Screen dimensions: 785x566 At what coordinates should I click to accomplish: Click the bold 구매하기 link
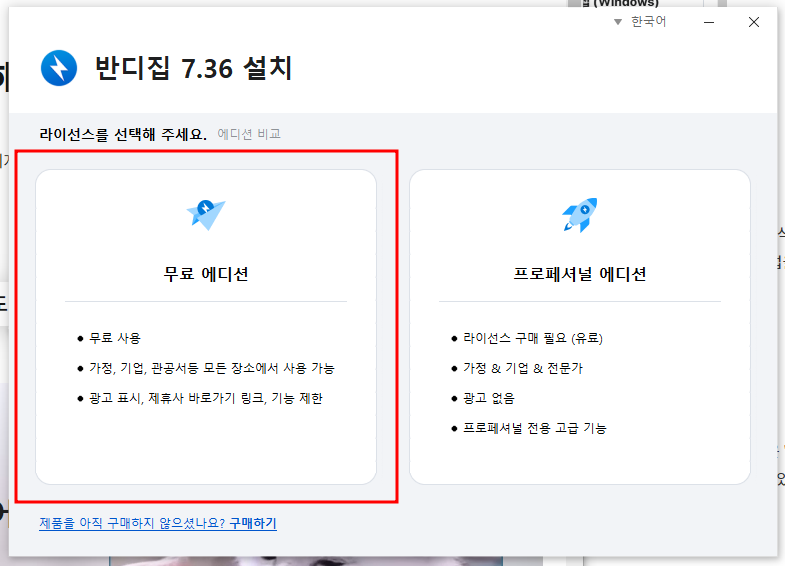coord(253,523)
